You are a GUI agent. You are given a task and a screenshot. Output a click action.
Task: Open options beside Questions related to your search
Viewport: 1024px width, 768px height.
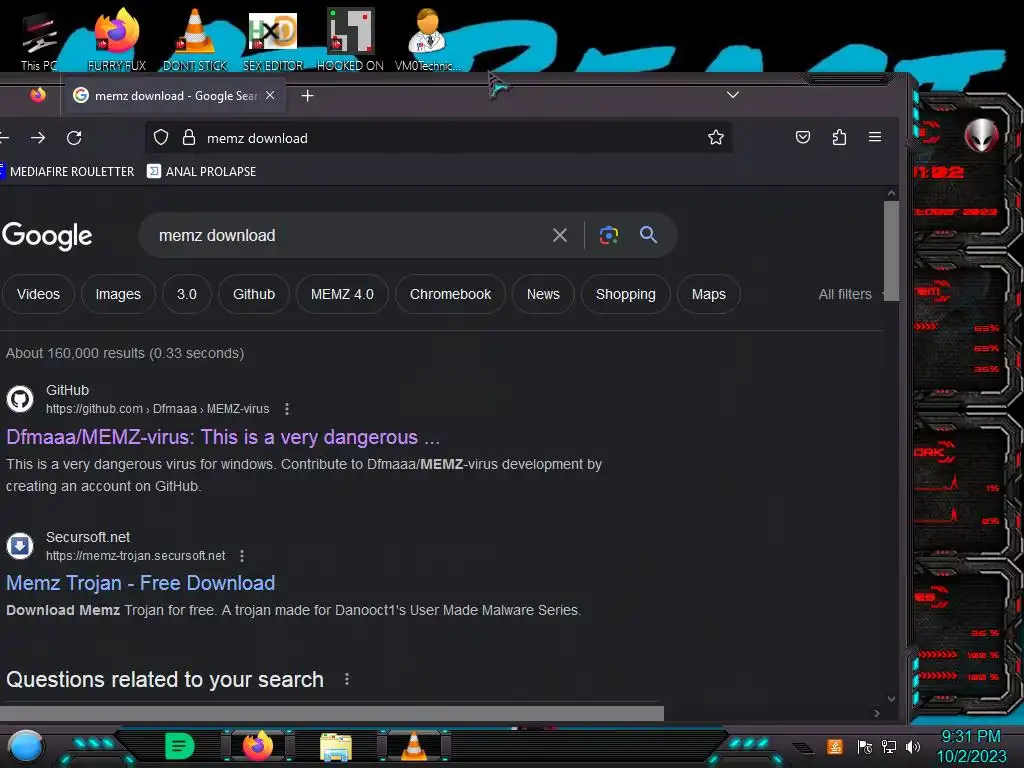[347, 679]
